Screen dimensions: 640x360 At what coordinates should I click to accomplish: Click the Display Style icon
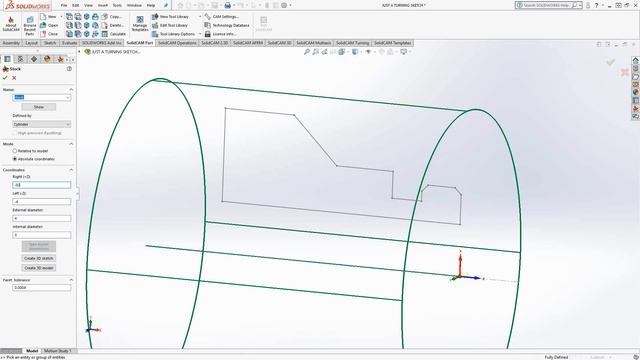355,52
